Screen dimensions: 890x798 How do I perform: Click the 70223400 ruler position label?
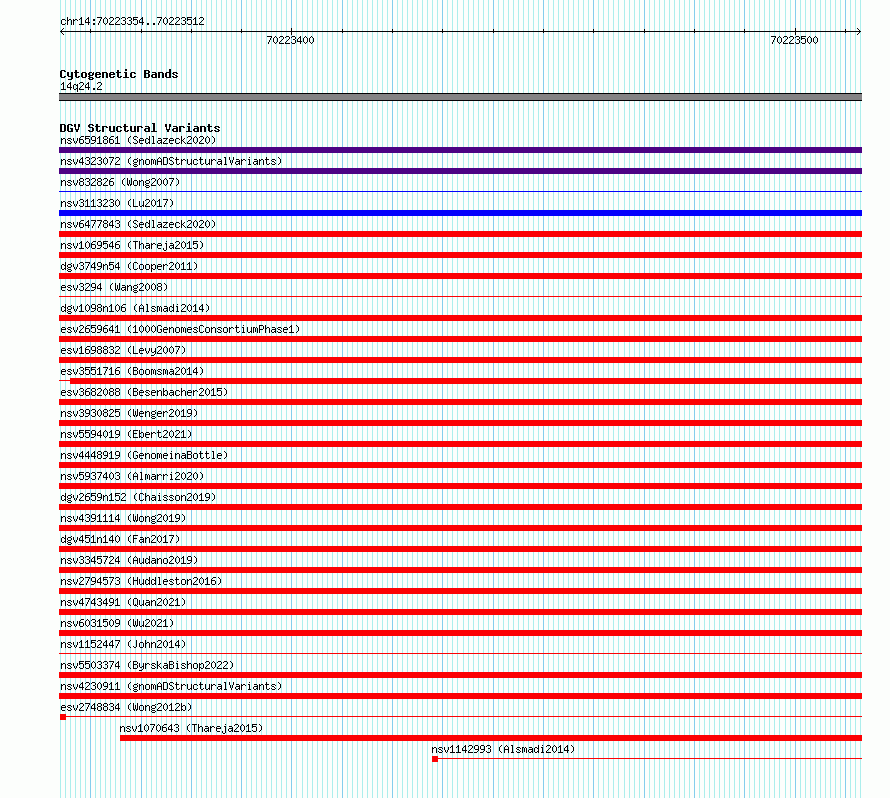290,40
